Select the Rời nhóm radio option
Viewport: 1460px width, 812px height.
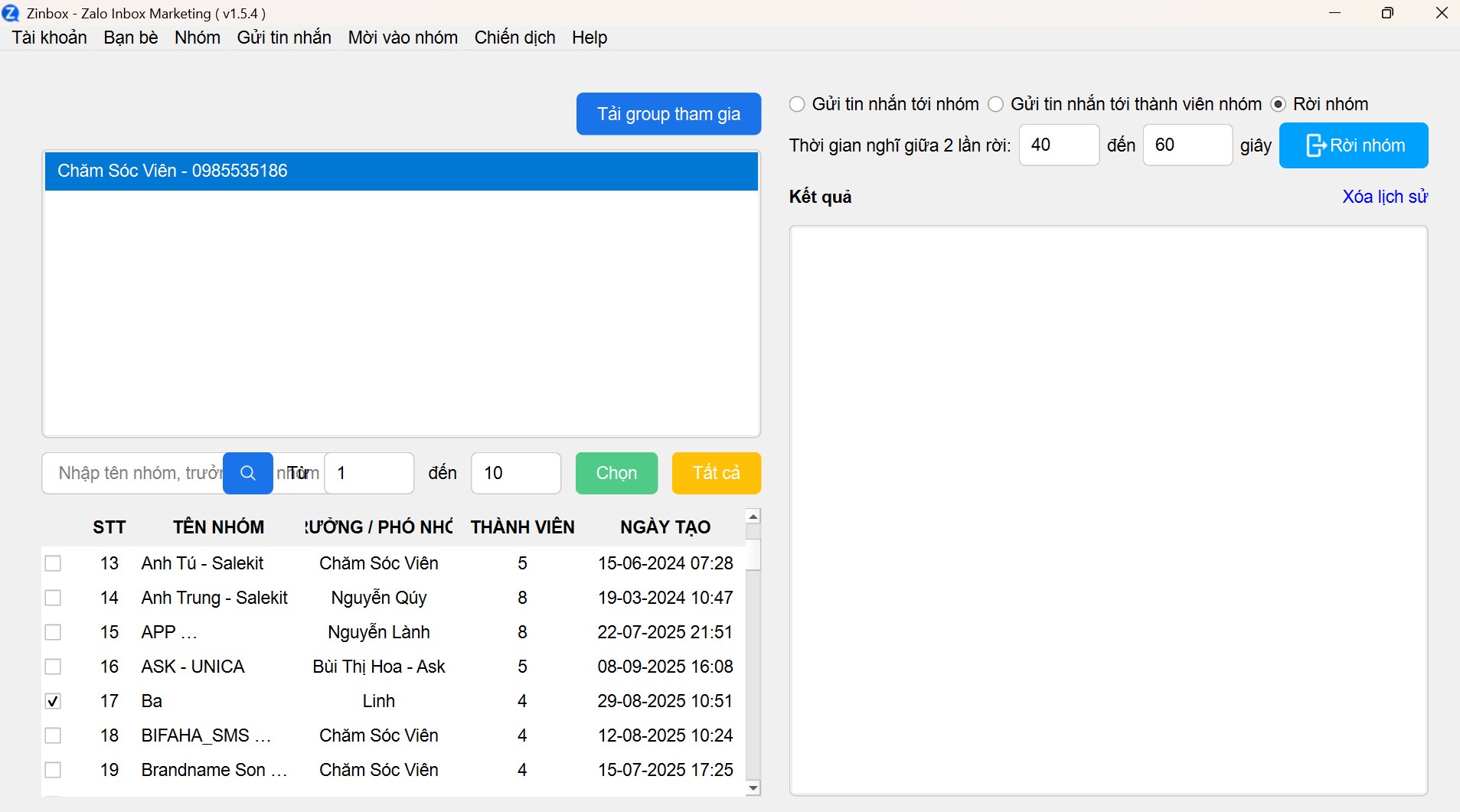[x=1278, y=104]
